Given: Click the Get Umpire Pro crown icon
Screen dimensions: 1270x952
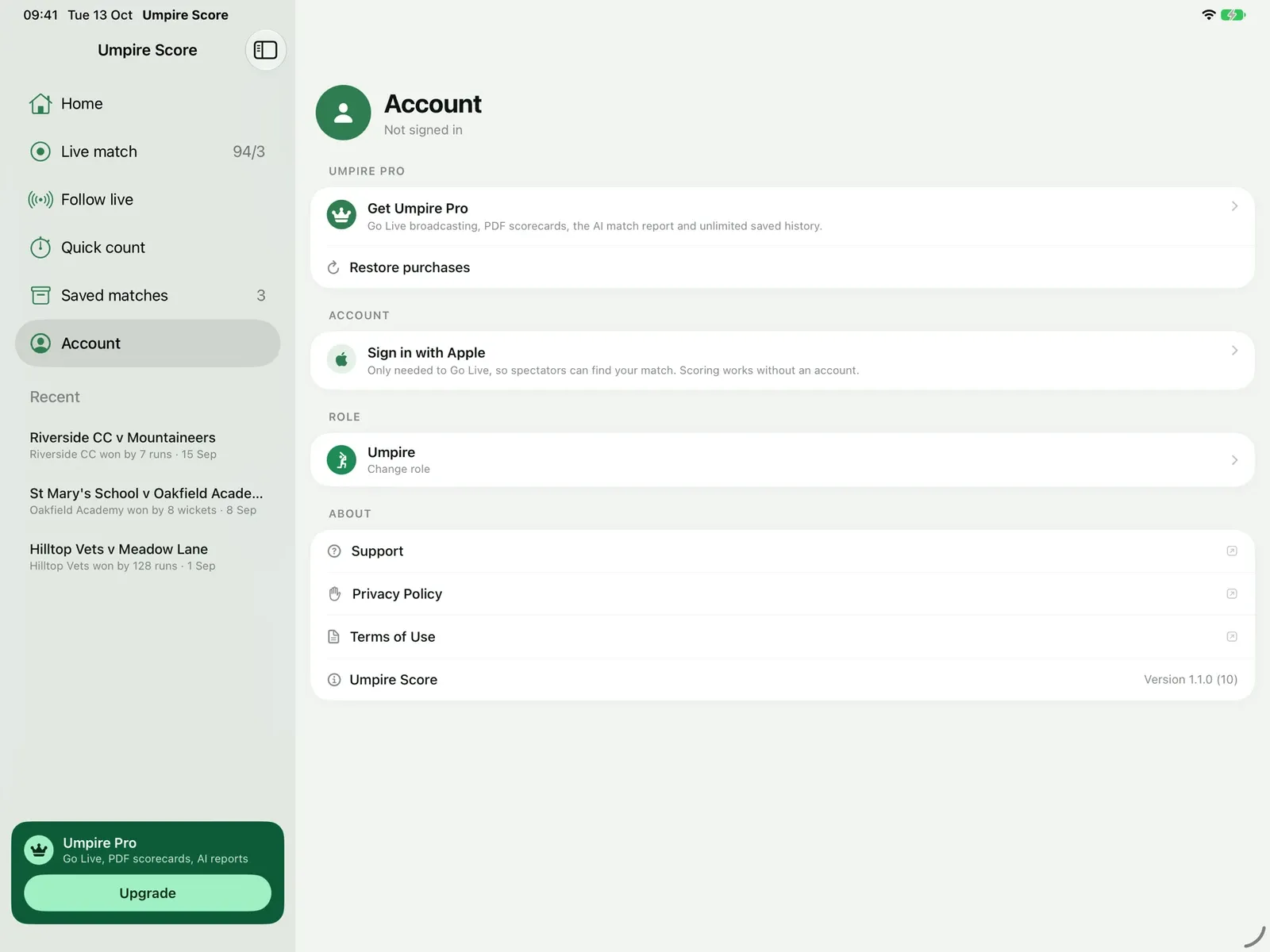Looking at the screenshot, I should click(341, 215).
